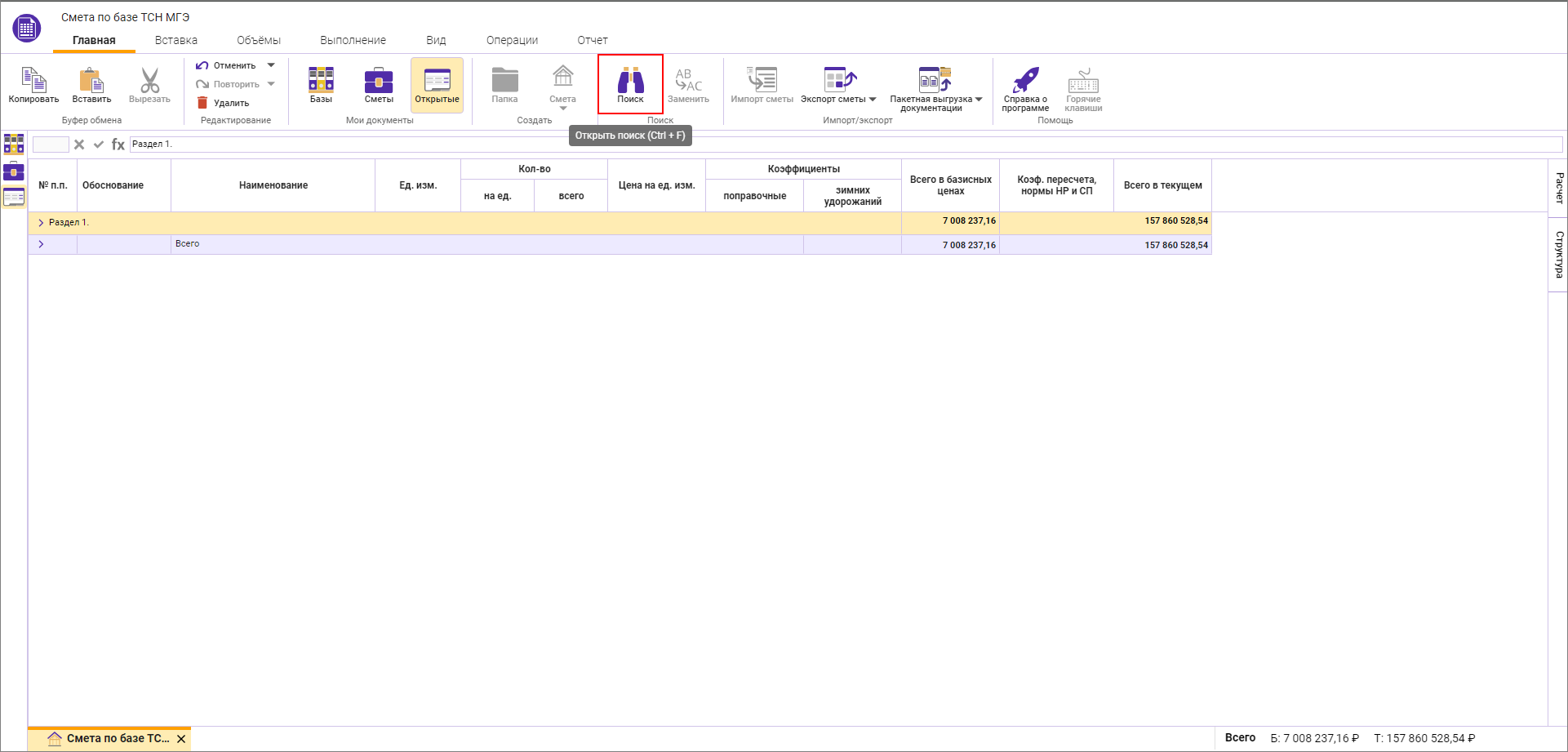
Task: Toggle the Открытые documents button
Action: 437,85
